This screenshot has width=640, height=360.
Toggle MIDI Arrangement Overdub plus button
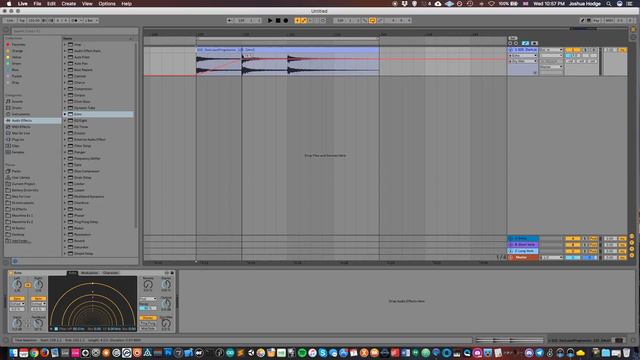(x=297, y=20)
